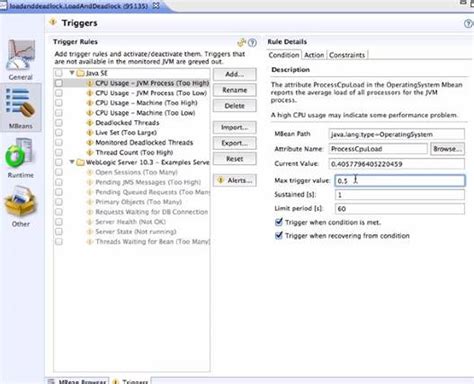Click the WebLogic Server 10.3 folder icon
Viewport: 474px width, 384px height.
coord(80,162)
